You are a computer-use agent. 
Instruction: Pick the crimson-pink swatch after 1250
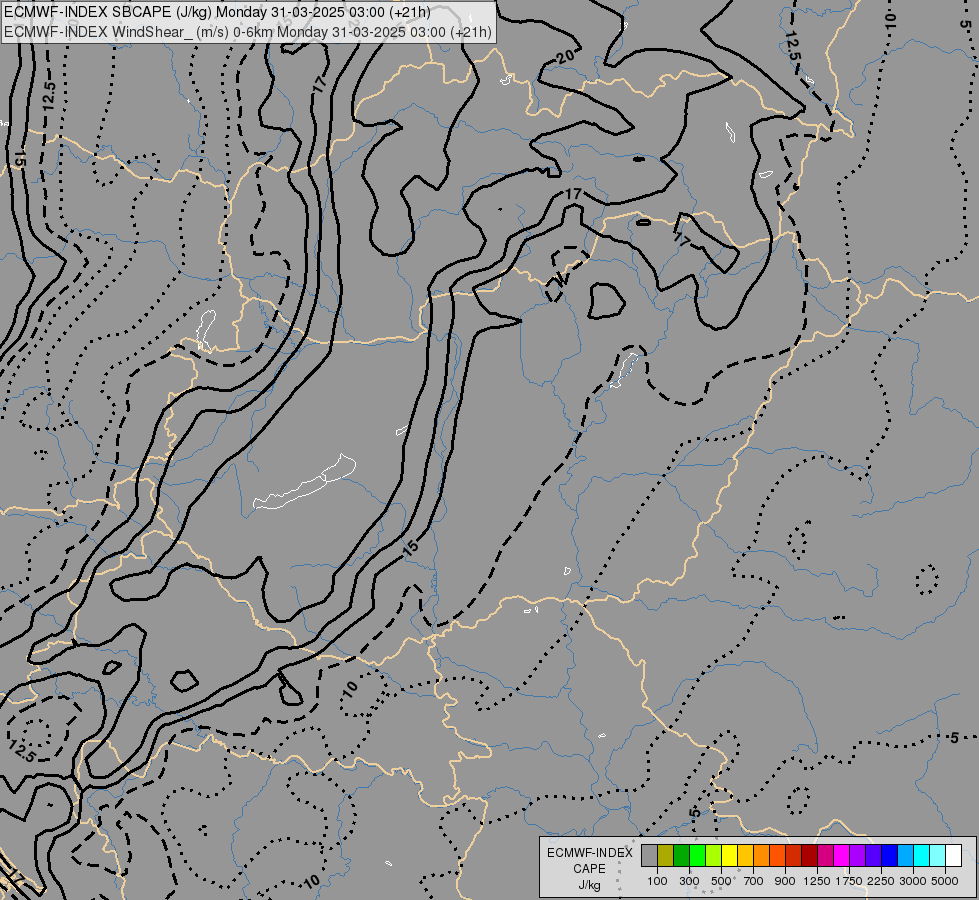(825, 855)
